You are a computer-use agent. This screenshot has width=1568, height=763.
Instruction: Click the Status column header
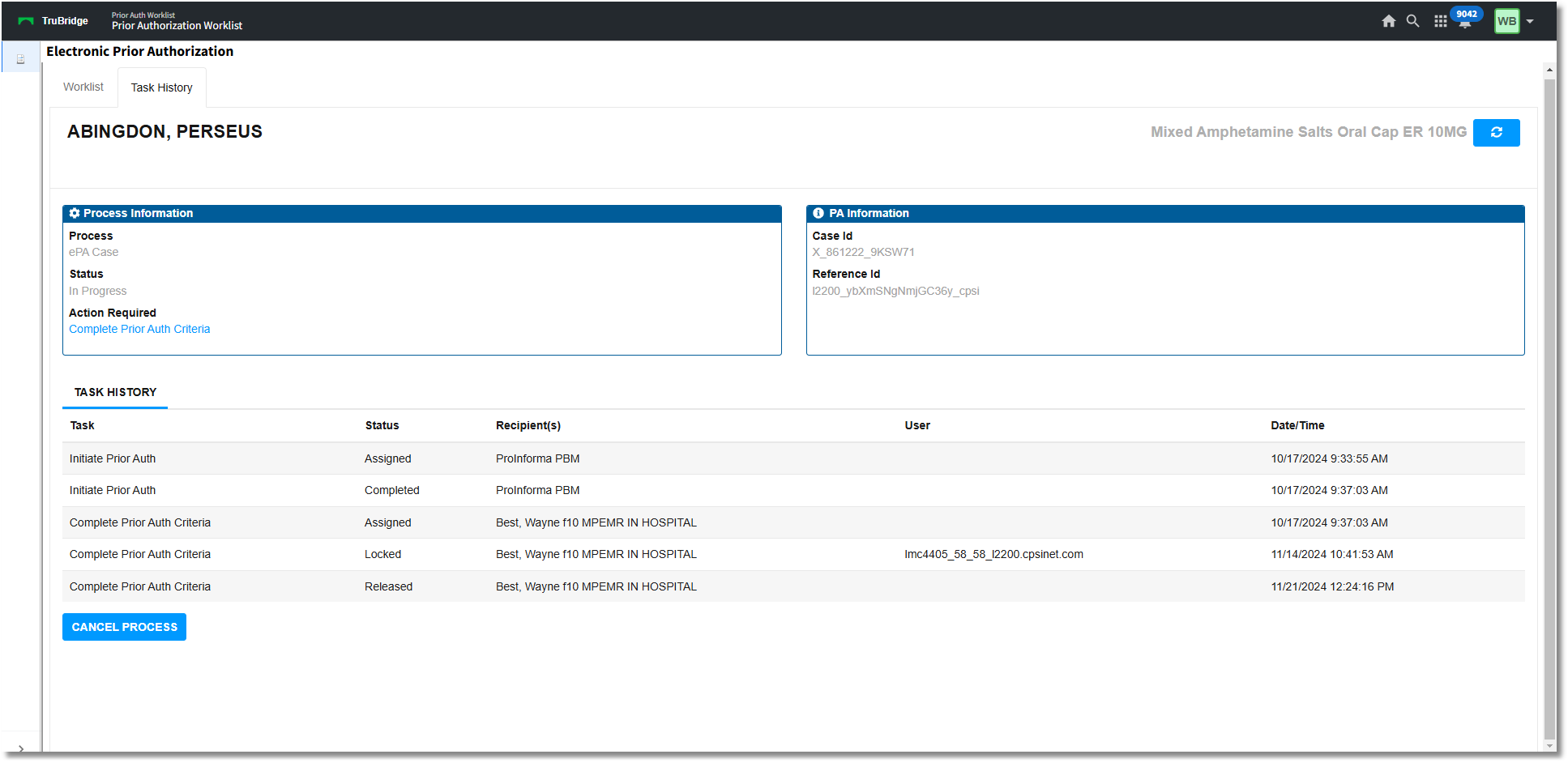(382, 425)
